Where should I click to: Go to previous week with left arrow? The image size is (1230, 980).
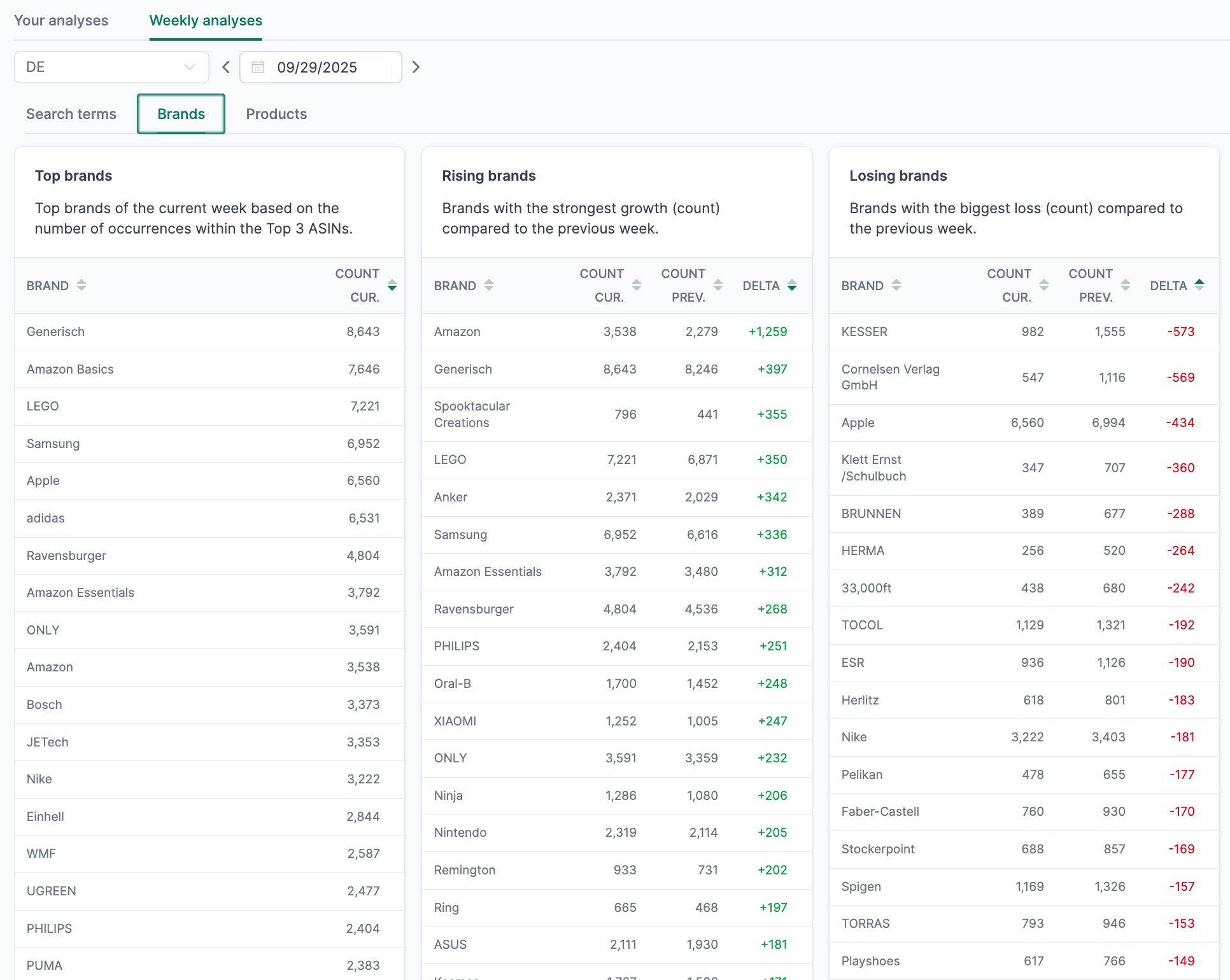[225, 66]
